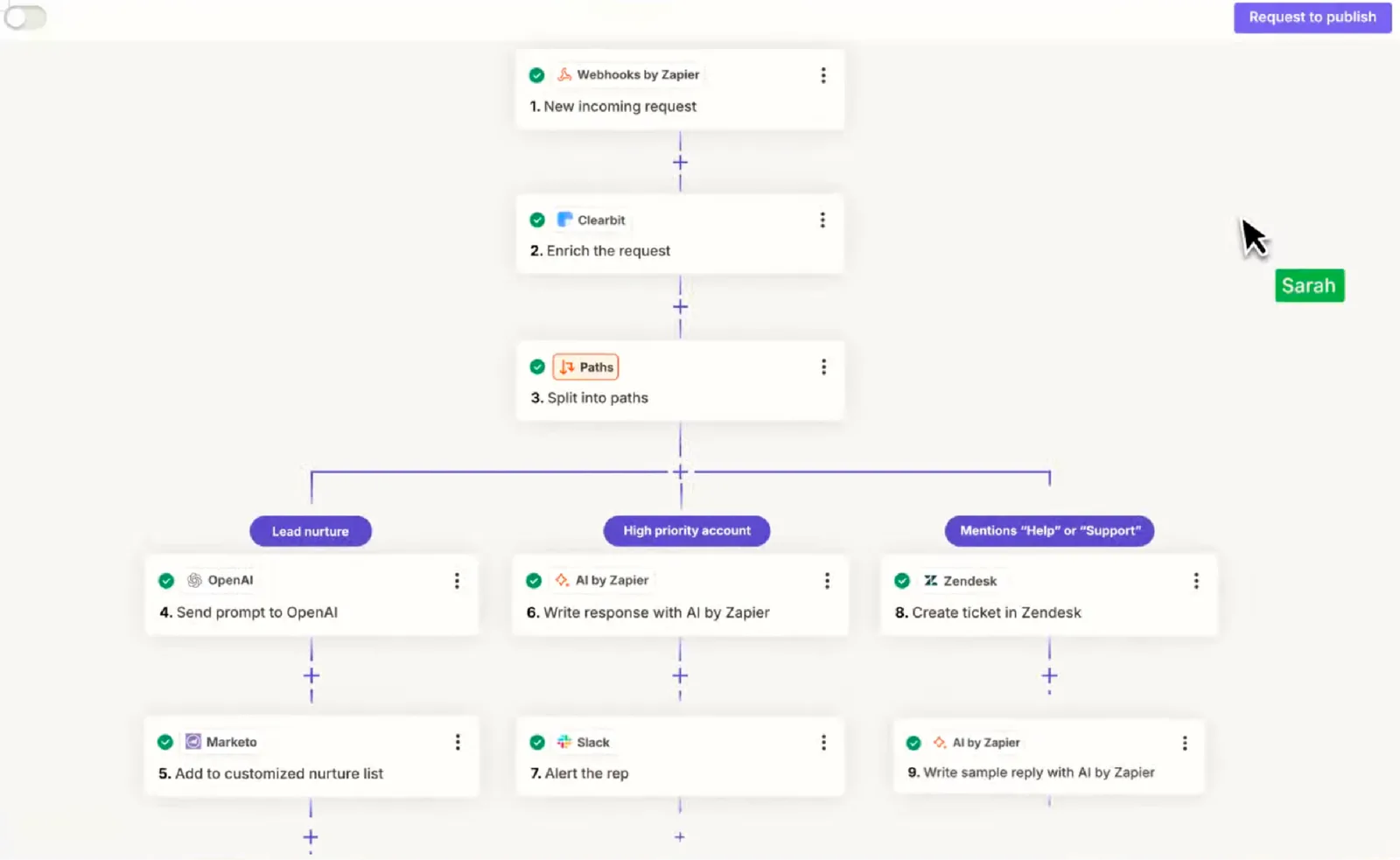Viewport: 1400px width, 860px height.
Task: Open options menu for Write response with AI step
Action: pyautogui.click(x=827, y=581)
